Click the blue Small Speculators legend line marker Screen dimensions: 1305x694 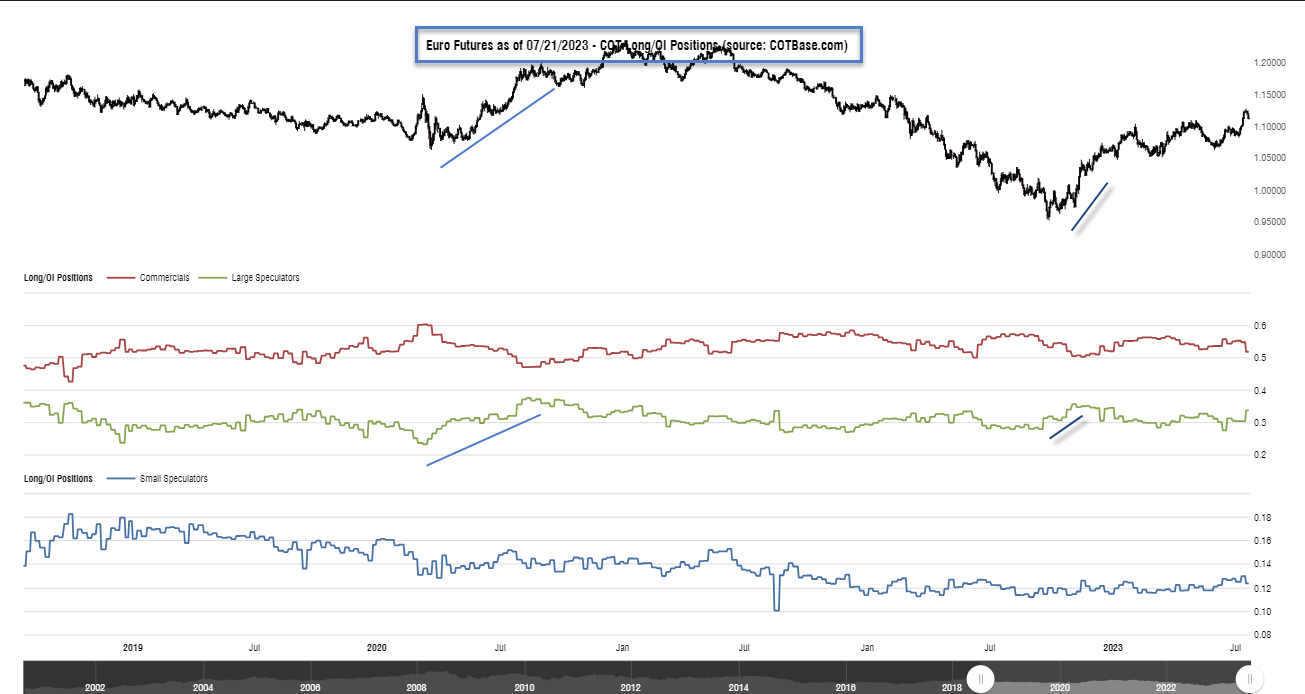120,479
